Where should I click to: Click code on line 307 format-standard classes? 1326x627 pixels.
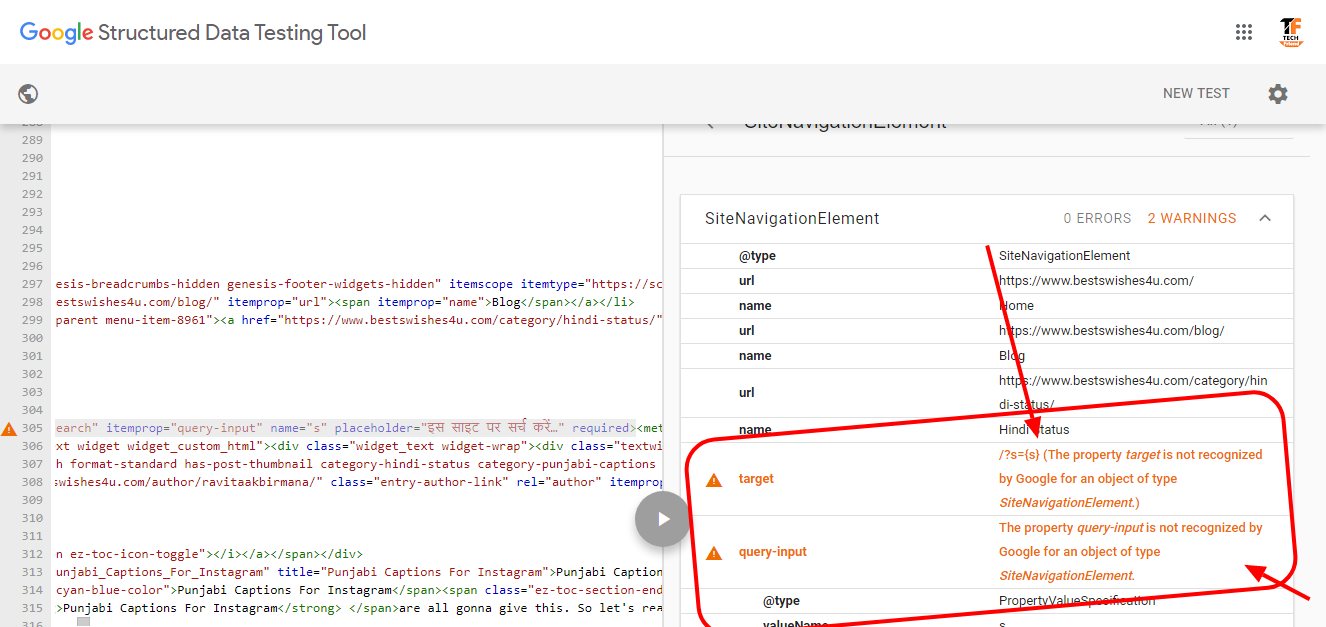(355, 464)
